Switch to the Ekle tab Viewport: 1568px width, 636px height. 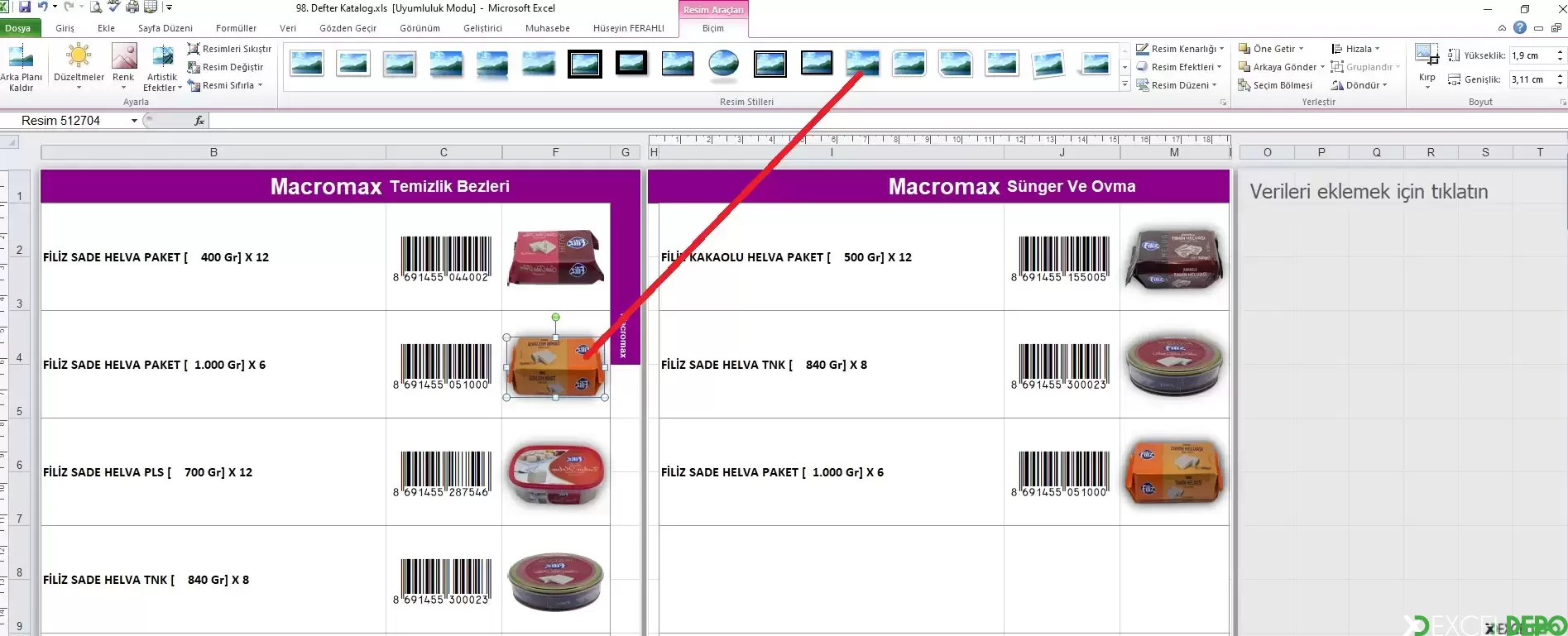click(107, 28)
